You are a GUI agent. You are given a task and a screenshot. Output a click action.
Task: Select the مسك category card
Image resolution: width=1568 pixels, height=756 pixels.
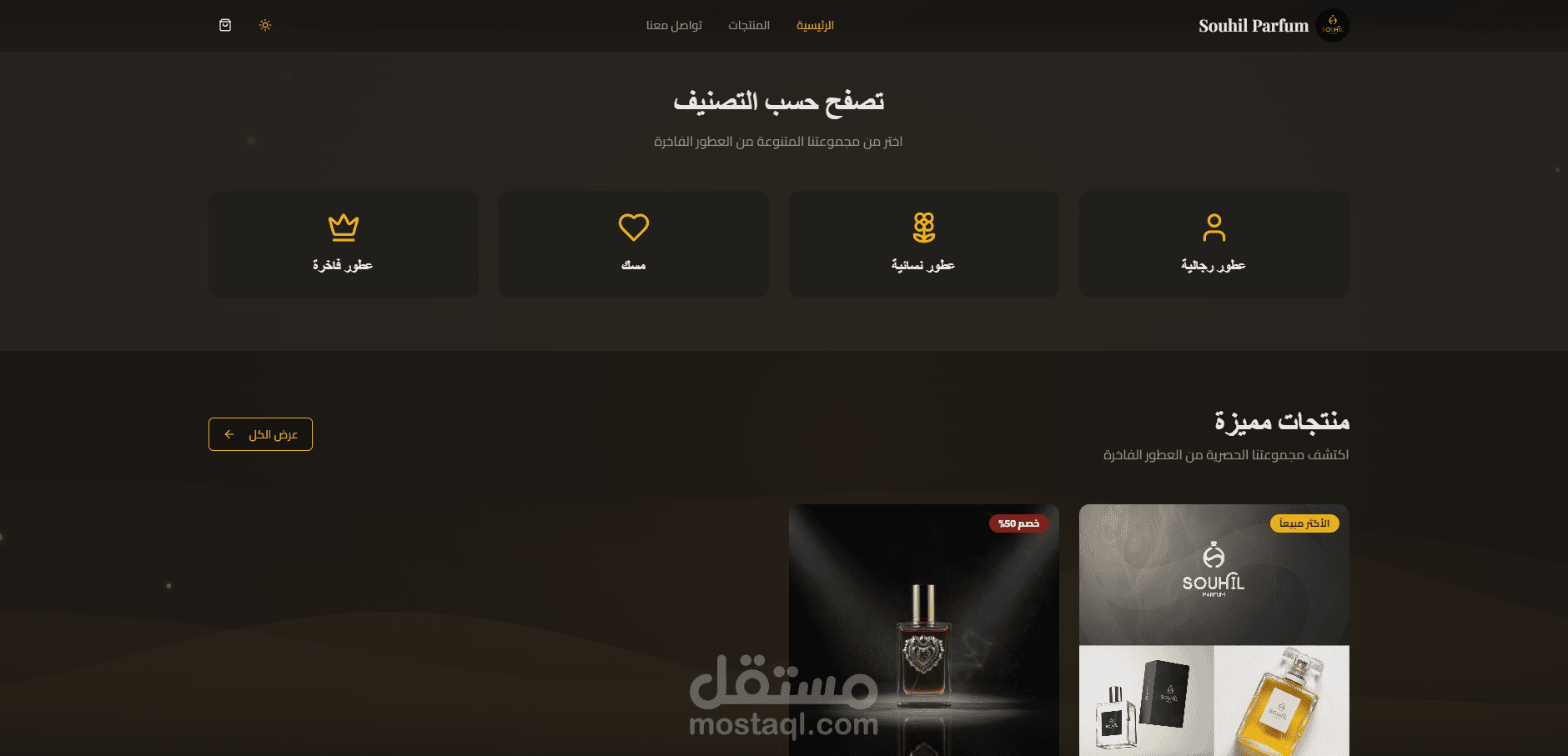coord(634,244)
